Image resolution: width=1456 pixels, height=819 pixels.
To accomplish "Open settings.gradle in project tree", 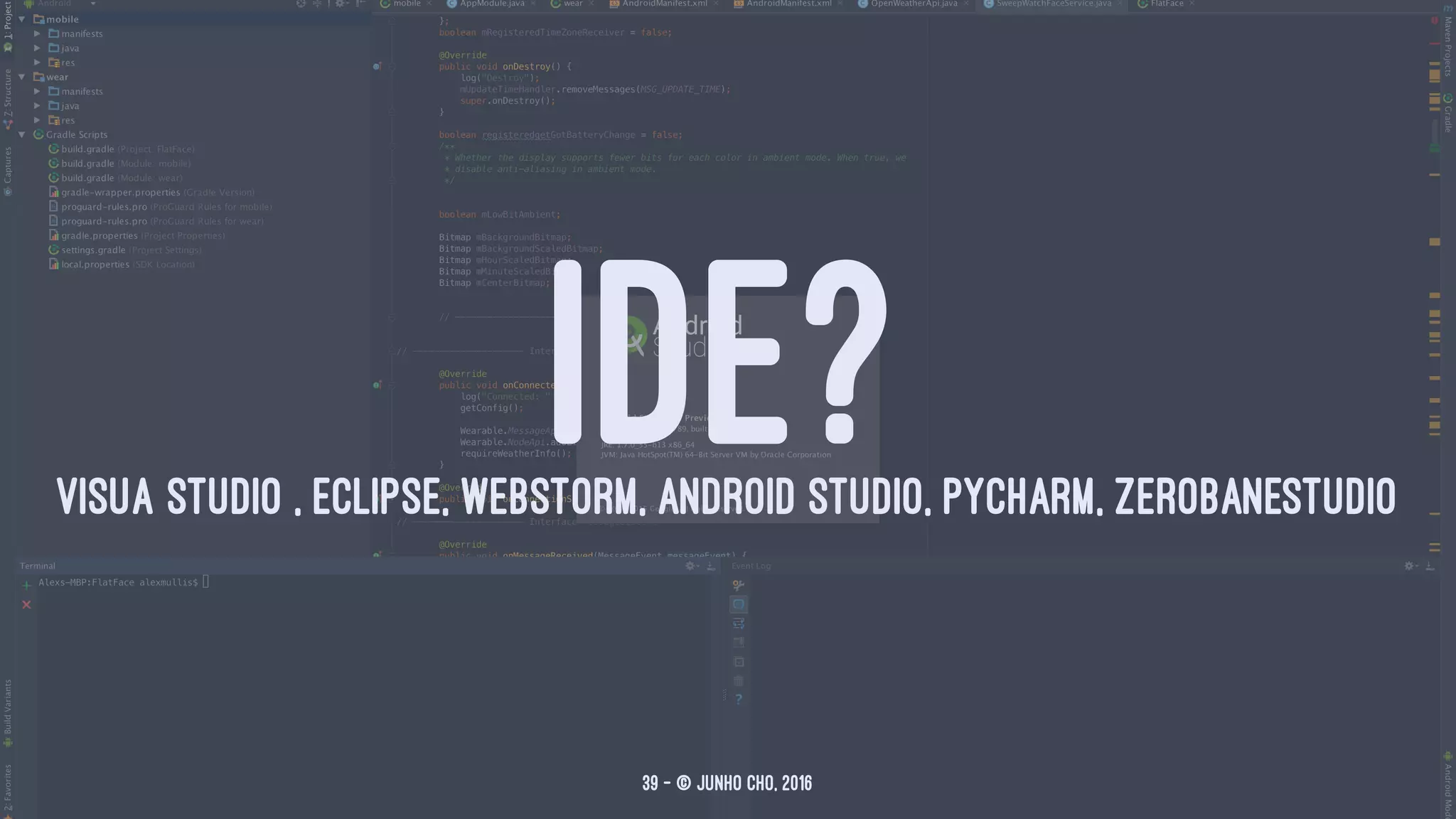I will tap(125, 250).
